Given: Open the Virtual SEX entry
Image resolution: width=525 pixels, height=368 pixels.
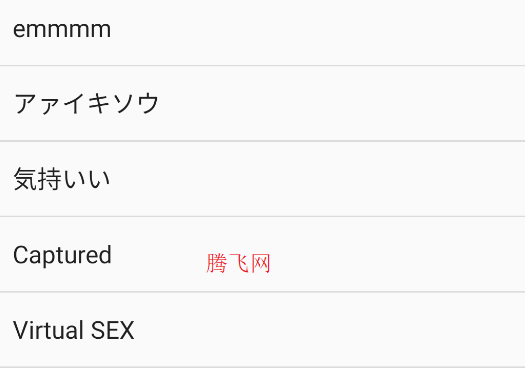Looking at the screenshot, I should (x=262, y=329).
